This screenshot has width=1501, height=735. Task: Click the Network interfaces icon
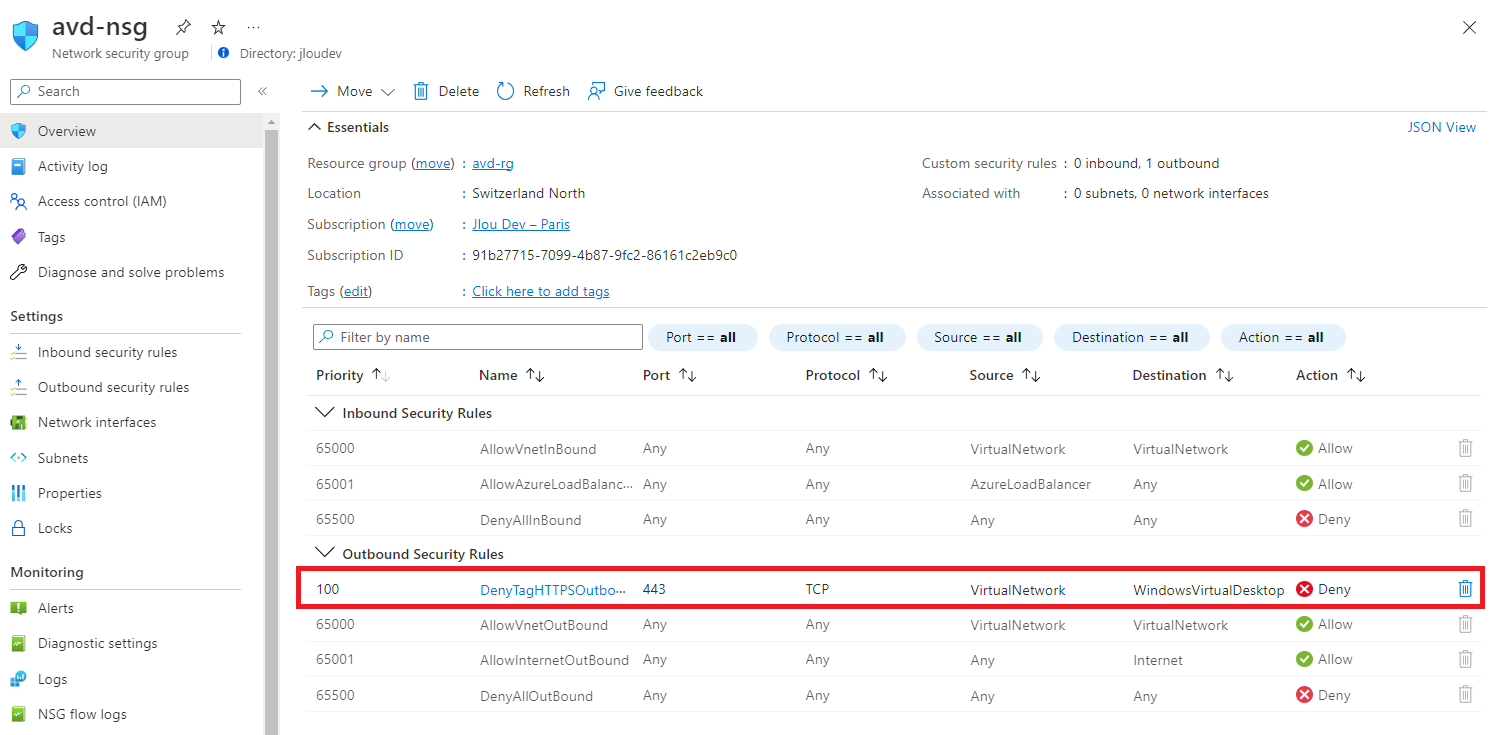18,422
